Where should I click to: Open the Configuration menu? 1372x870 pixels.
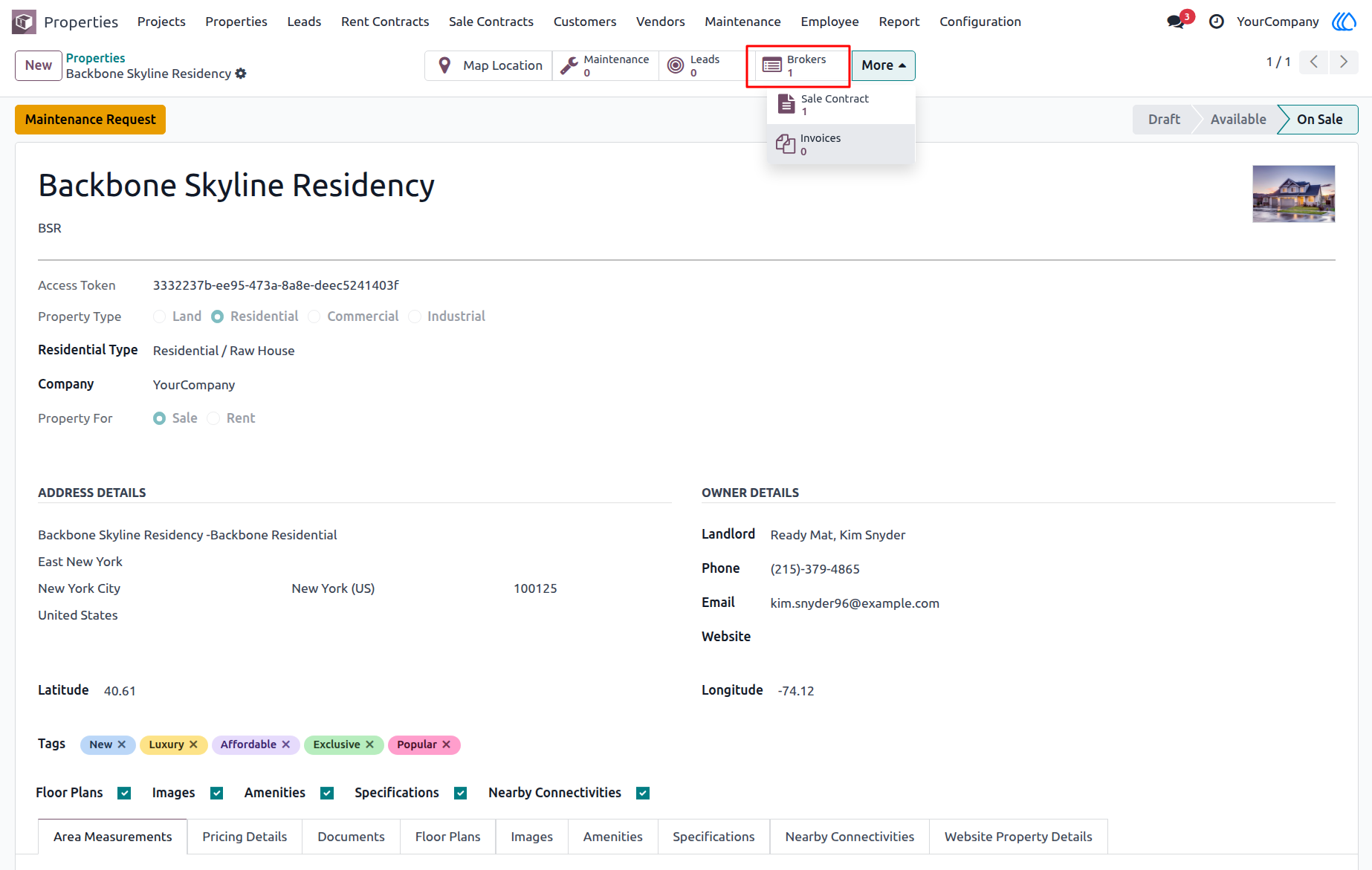pyautogui.click(x=980, y=22)
